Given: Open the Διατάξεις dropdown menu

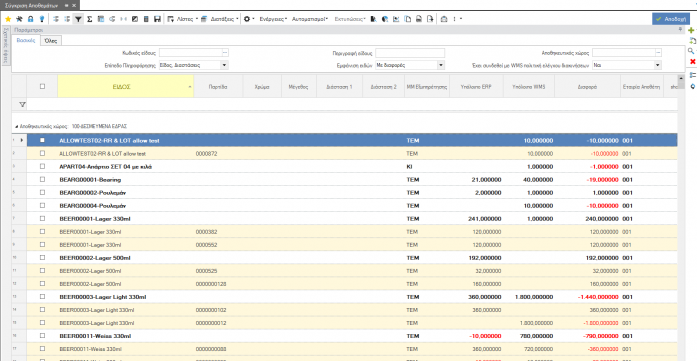Looking at the screenshot, I should click(219, 19).
